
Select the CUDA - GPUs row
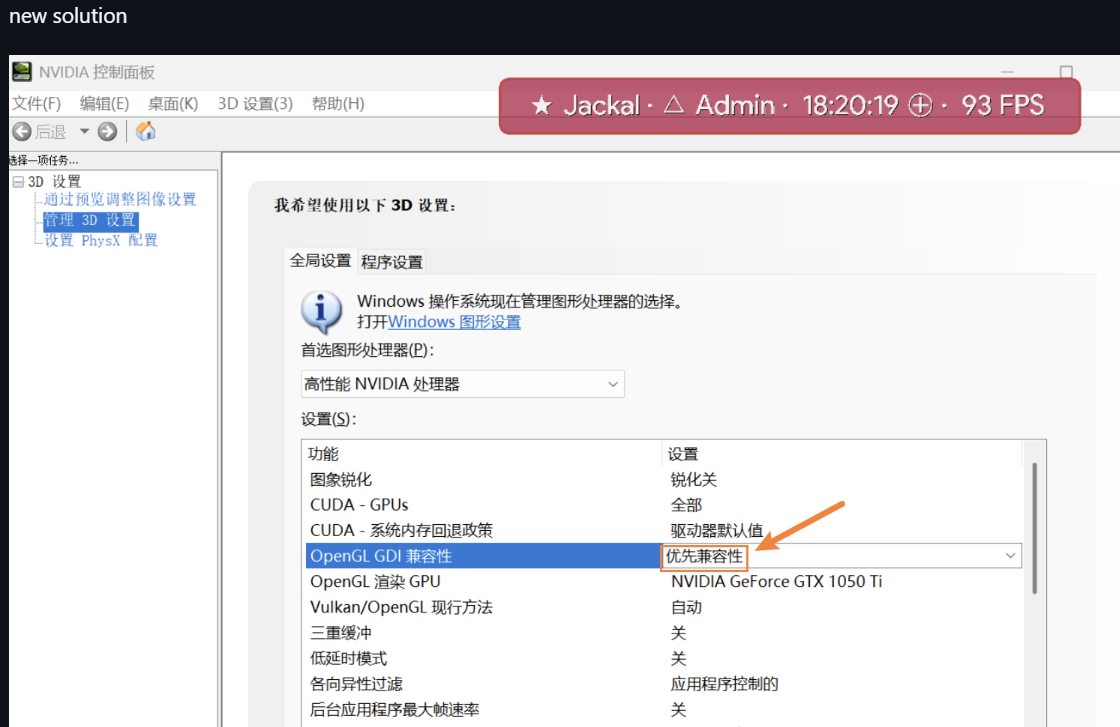(662, 505)
